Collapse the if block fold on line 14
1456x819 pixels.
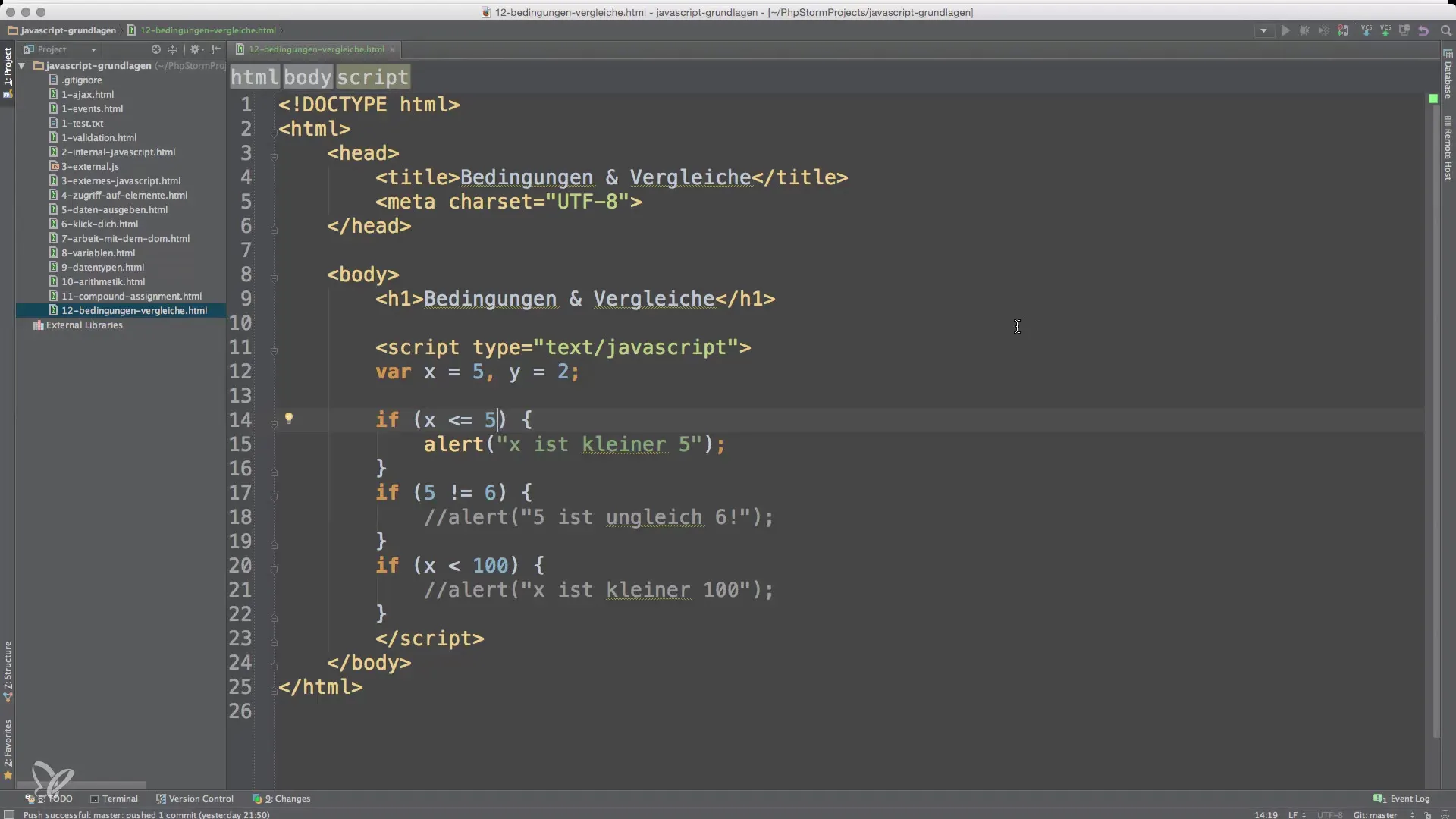click(x=274, y=424)
